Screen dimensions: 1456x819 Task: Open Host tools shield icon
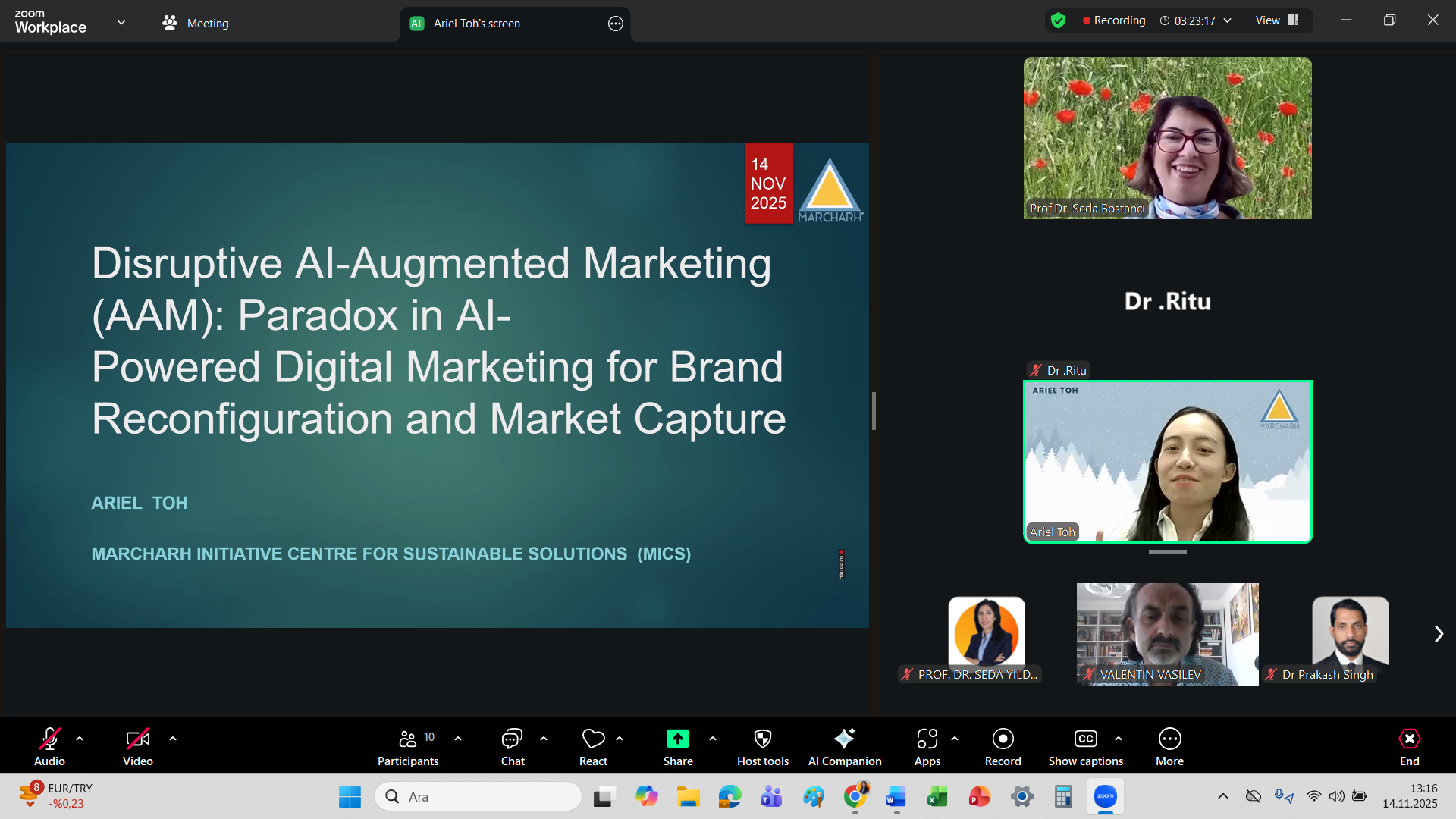[762, 739]
